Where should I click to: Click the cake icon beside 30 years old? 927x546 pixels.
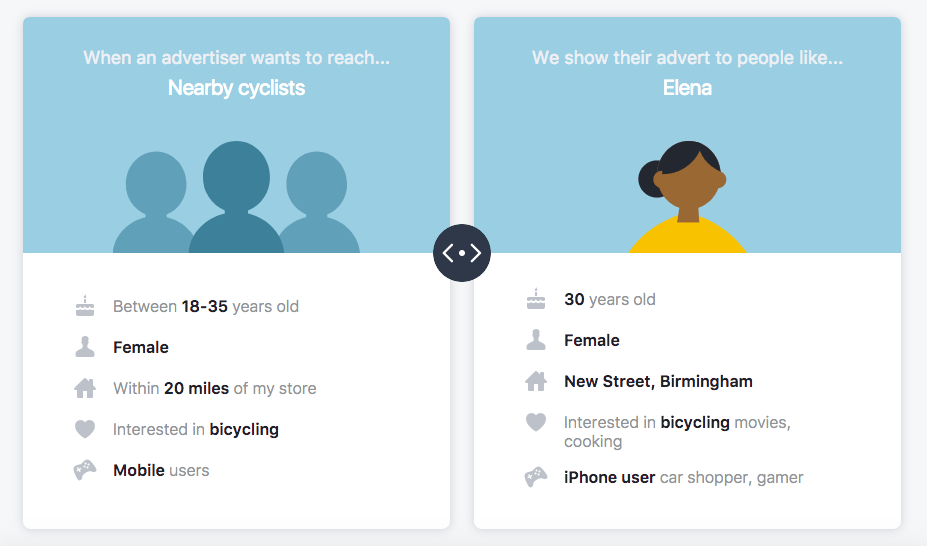pyautogui.click(x=536, y=299)
